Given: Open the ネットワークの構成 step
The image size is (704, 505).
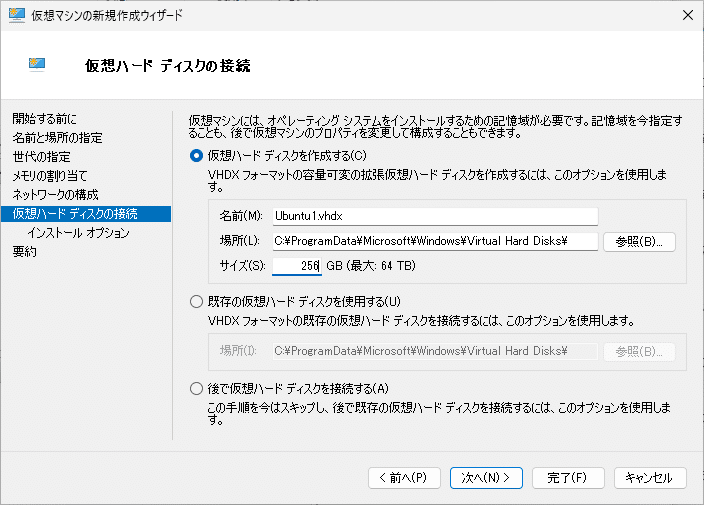Looking at the screenshot, I should click(x=55, y=194).
